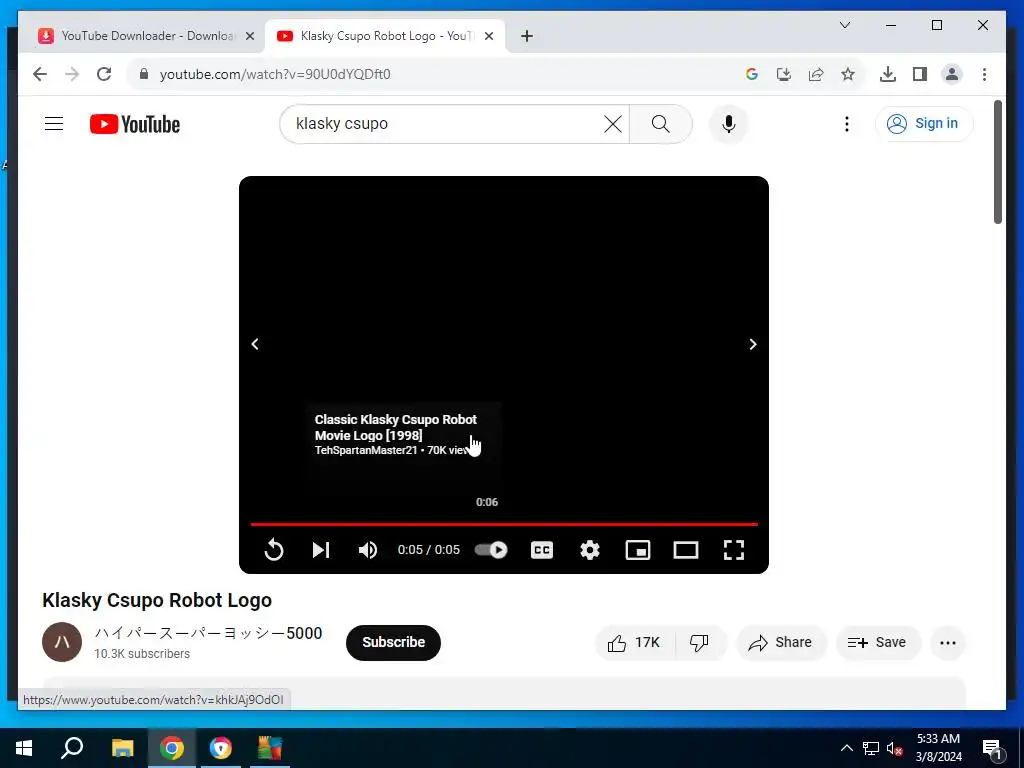The width and height of the screenshot is (1024, 768).
Task: Open more actions ellipsis under video
Action: tap(948, 643)
